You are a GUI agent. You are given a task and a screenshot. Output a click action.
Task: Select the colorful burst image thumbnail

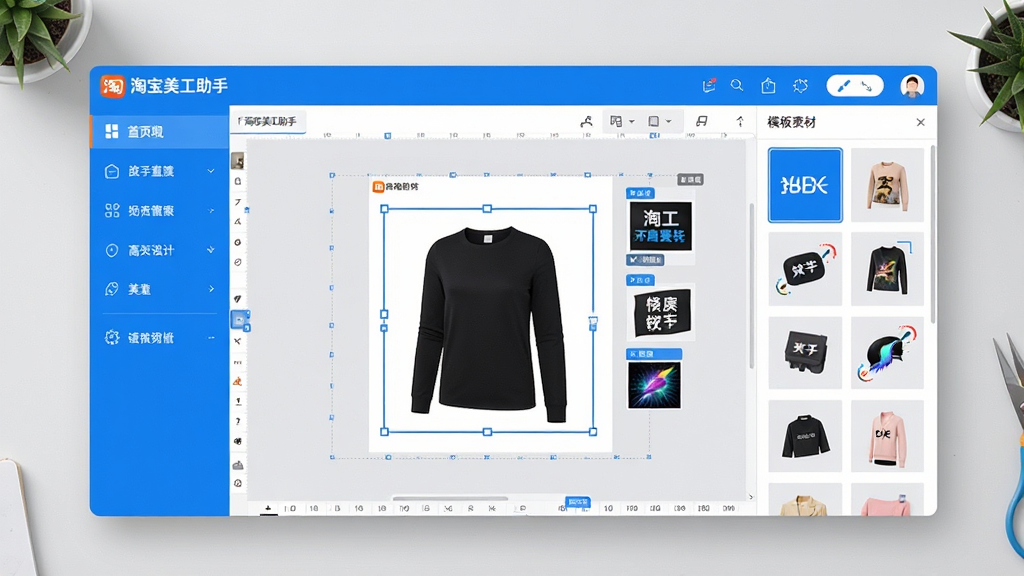click(654, 385)
